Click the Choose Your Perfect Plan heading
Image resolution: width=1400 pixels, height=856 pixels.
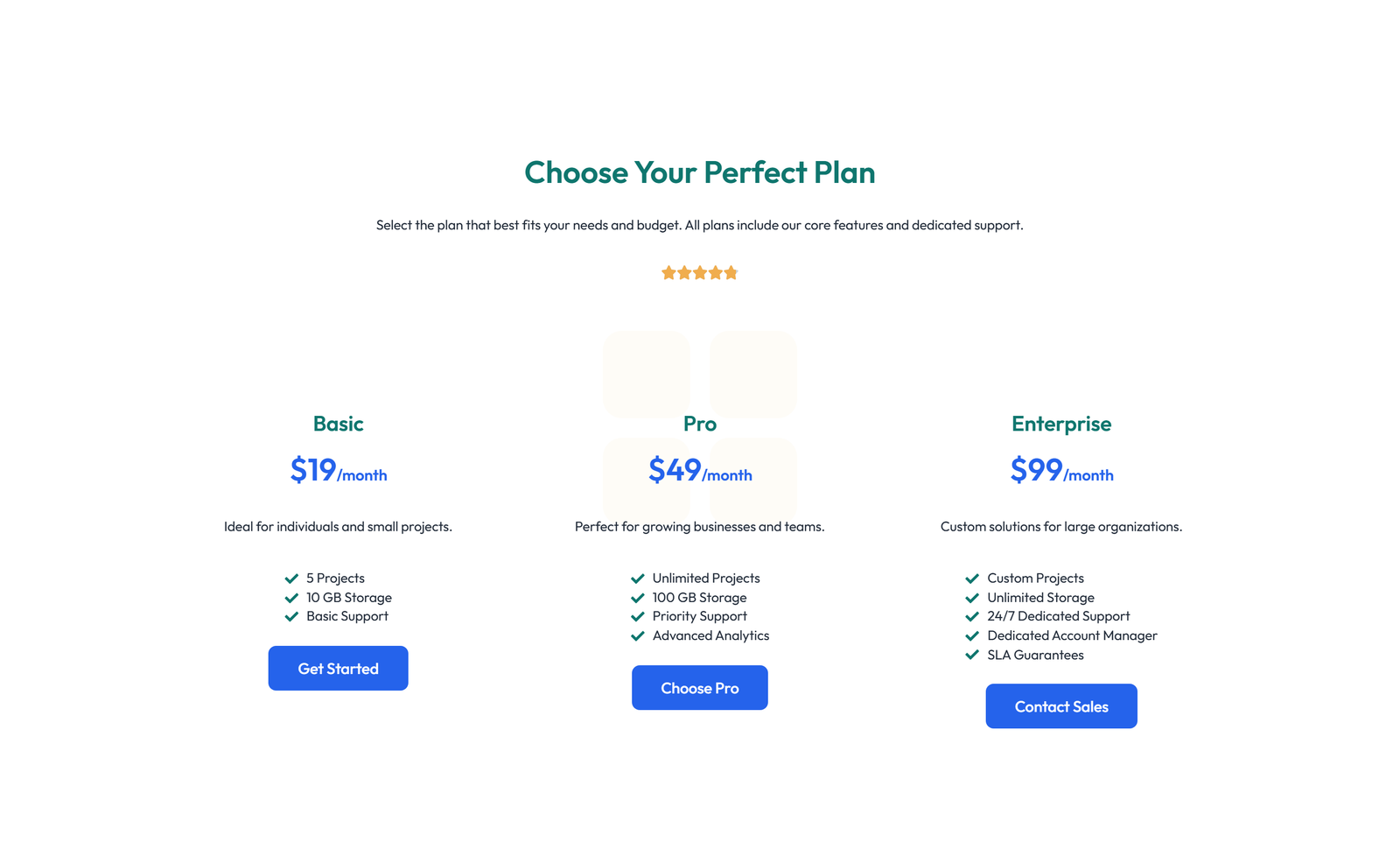pyautogui.click(x=699, y=172)
